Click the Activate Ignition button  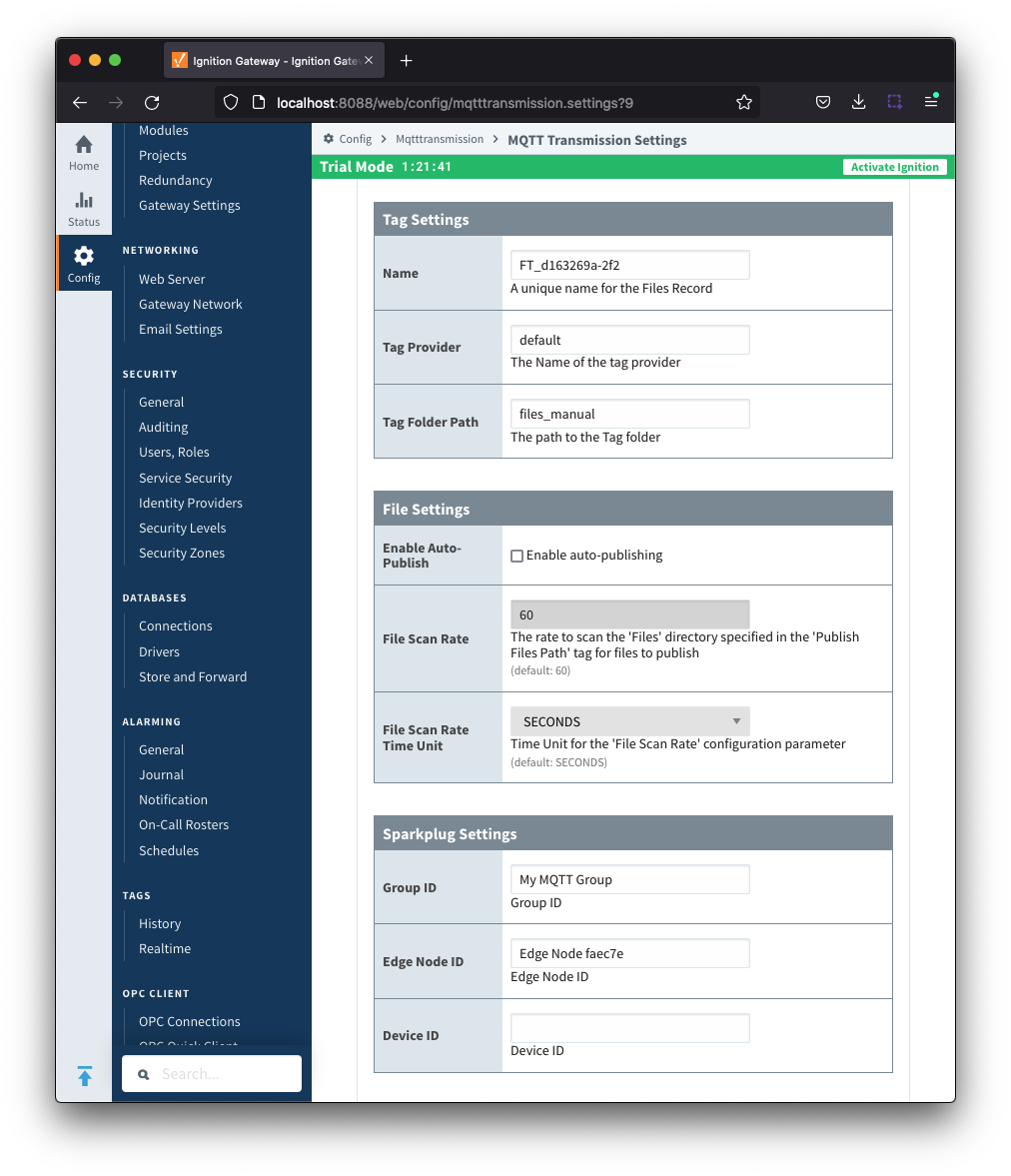click(895, 167)
